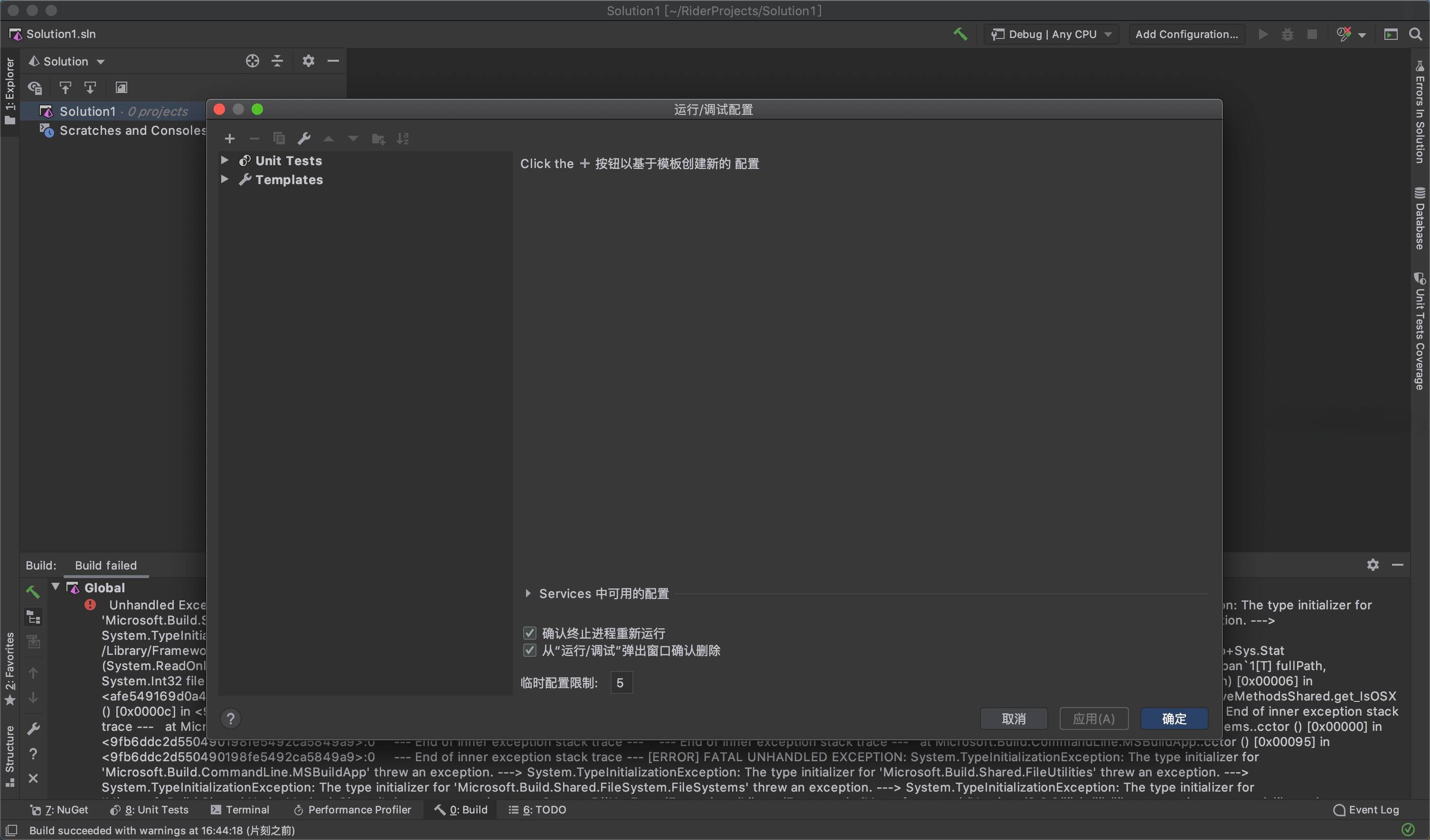Toggle confirm rerun with process termination checkbox

(529, 633)
